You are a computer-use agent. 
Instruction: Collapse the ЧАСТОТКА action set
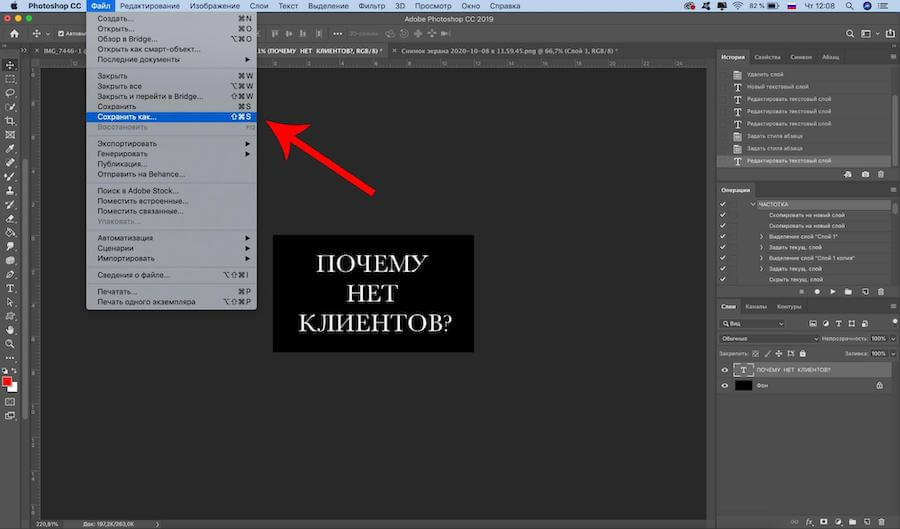tap(752, 204)
